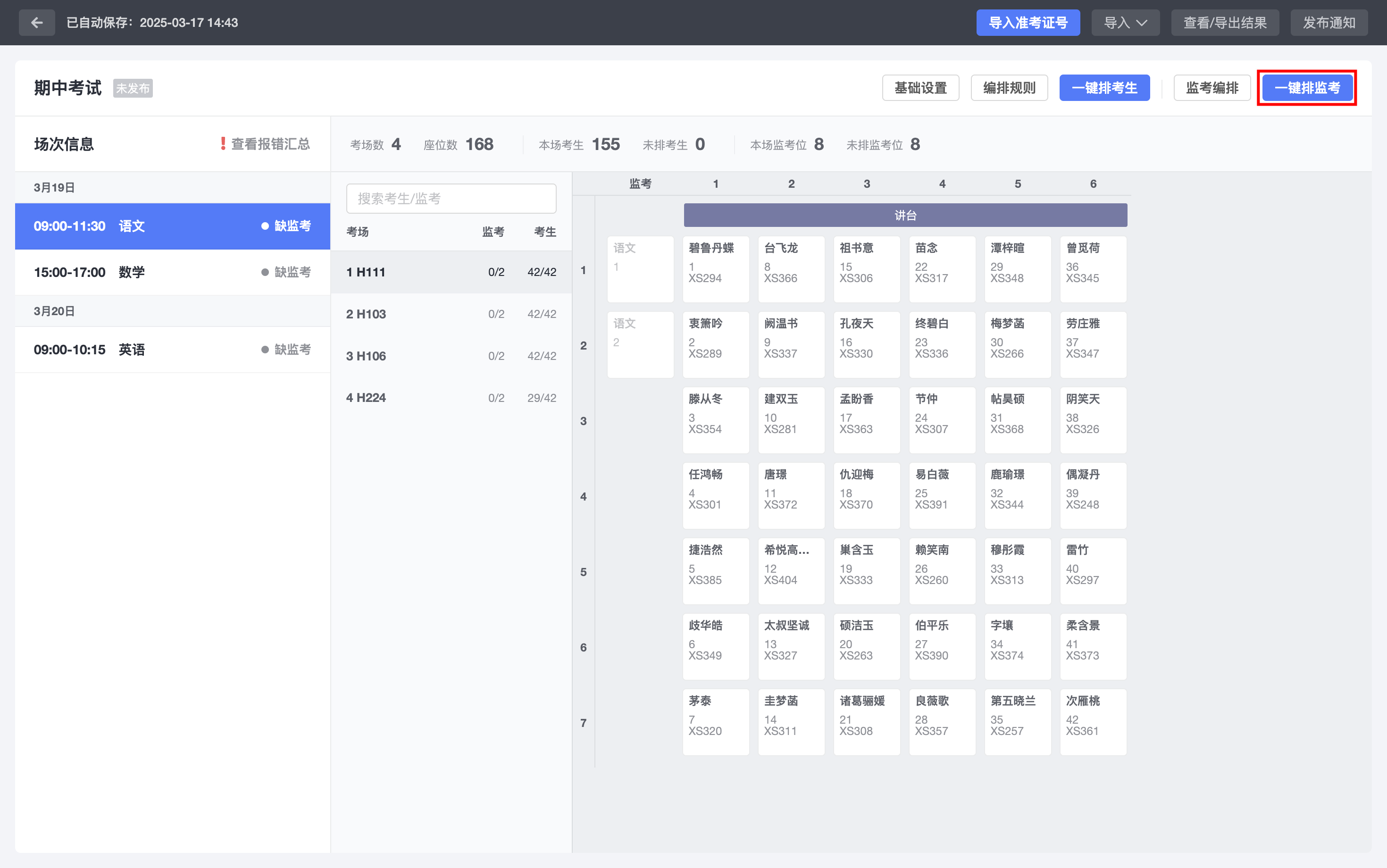The width and height of the screenshot is (1387, 868).
Task: Select exam room 2 H103
Action: coord(451,314)
